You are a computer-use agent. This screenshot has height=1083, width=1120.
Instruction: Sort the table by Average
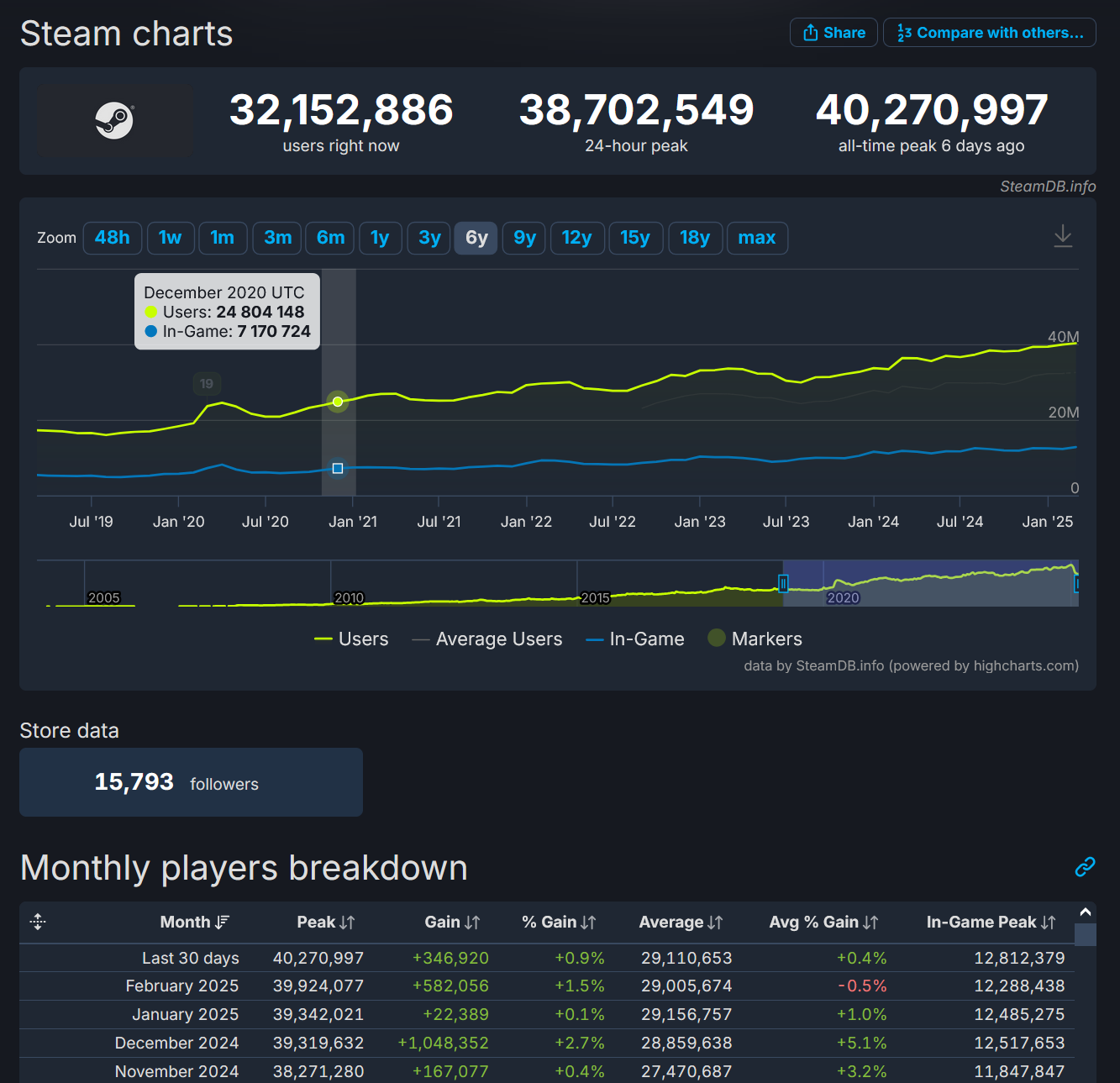tap(681, 922)
